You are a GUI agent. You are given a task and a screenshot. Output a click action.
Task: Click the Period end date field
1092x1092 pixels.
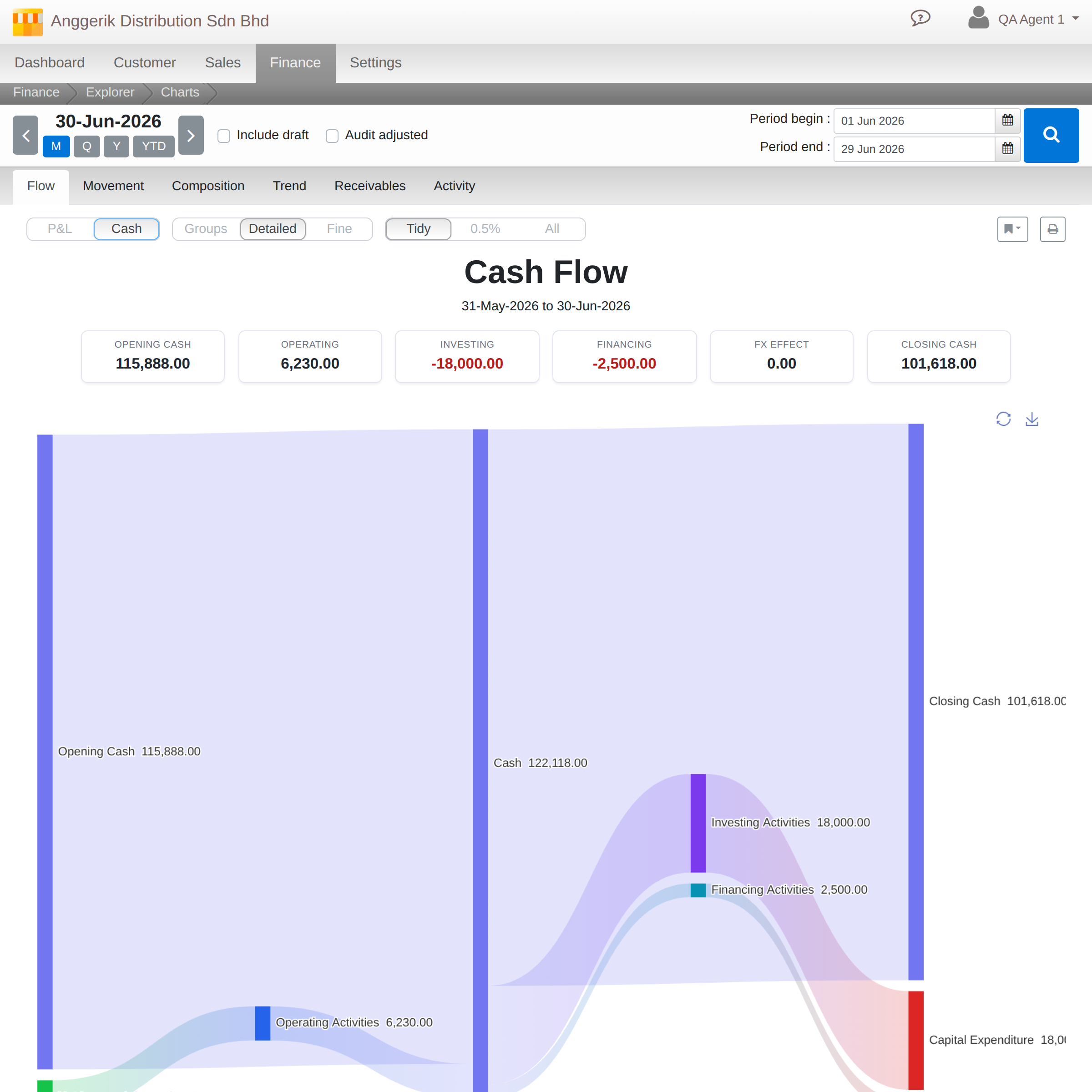pyautogui.click(x=914, y=149)
